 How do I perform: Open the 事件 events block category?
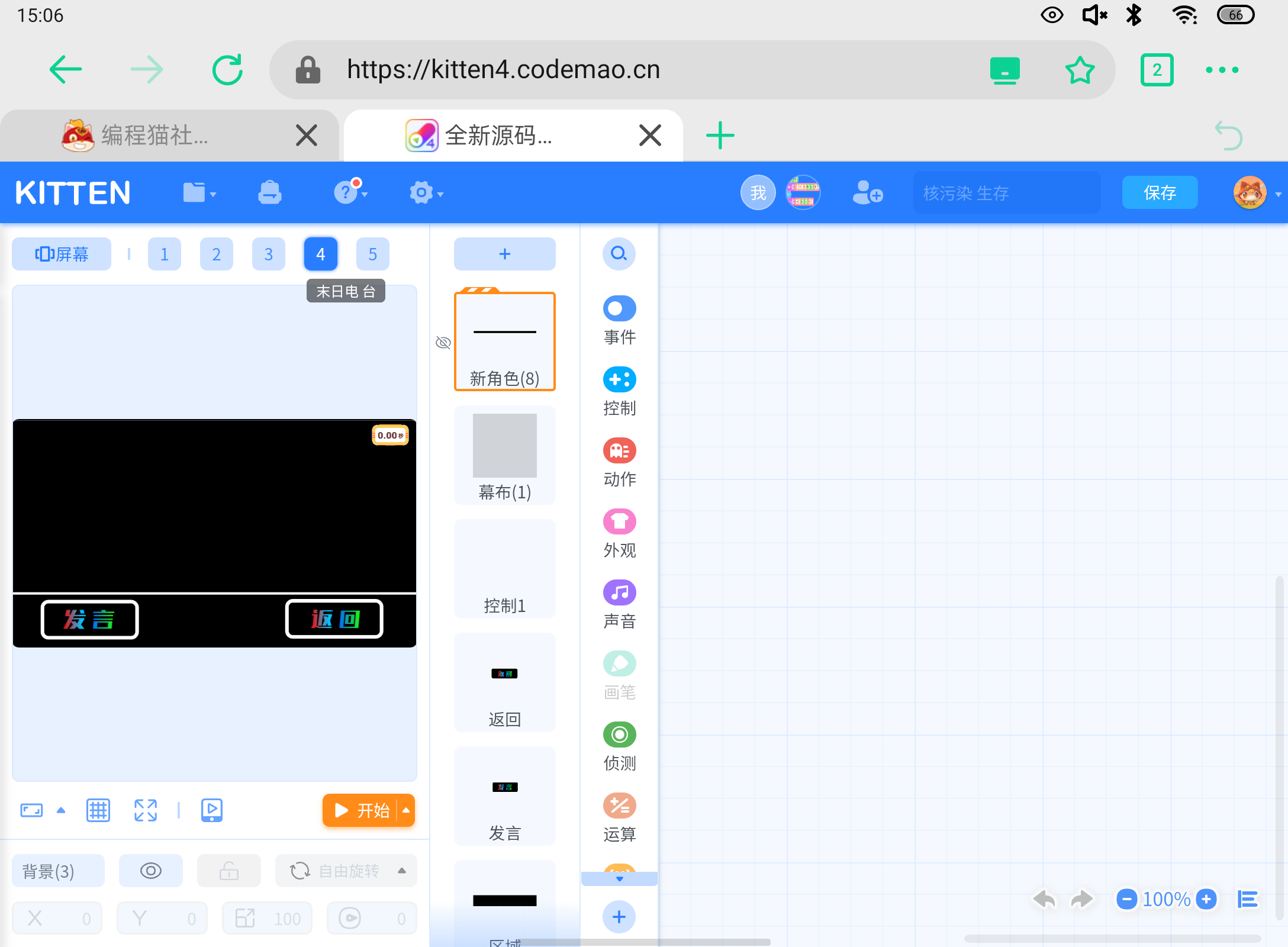point(620,321)
